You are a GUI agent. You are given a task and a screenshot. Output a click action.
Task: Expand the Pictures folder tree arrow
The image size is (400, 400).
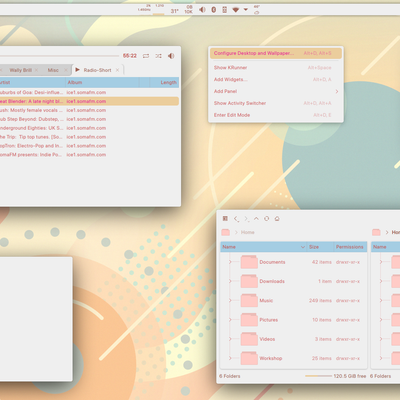(230, 320)
